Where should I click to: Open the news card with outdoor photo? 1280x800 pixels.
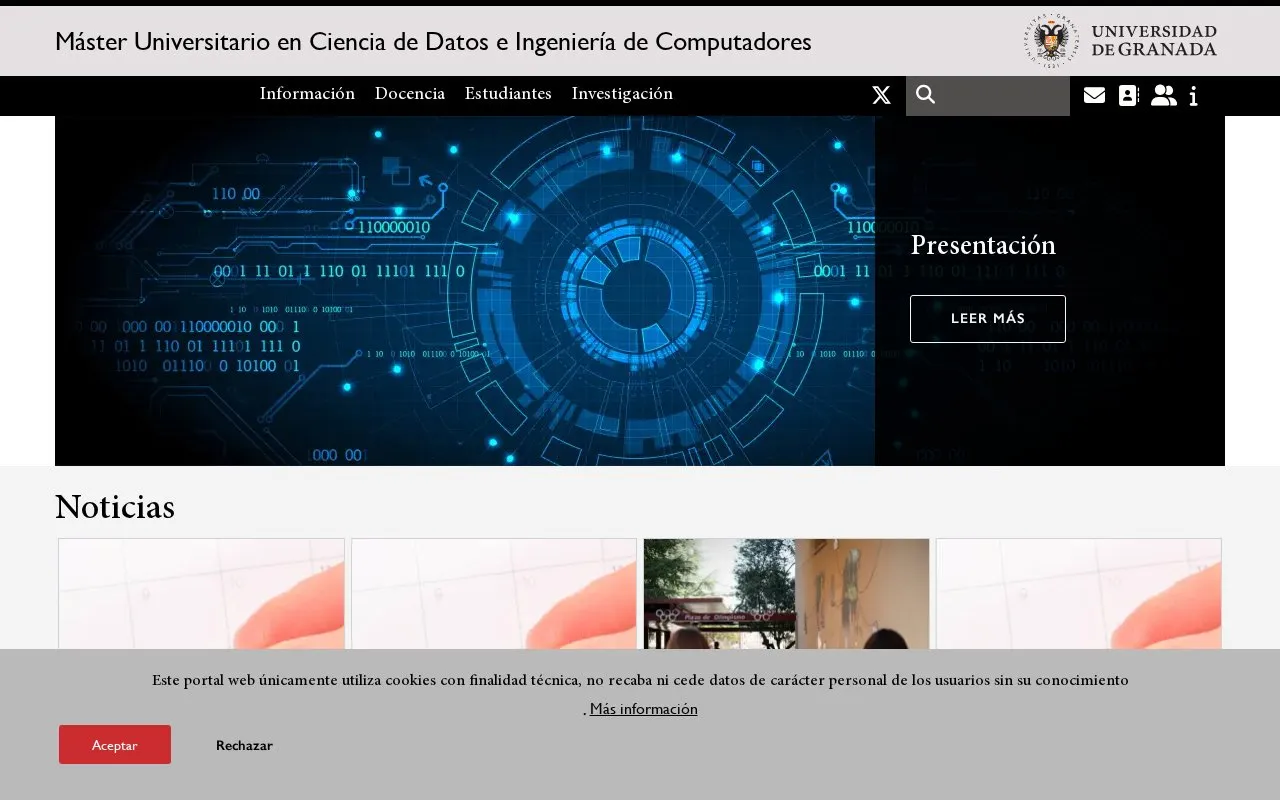(x=786, y=594)
